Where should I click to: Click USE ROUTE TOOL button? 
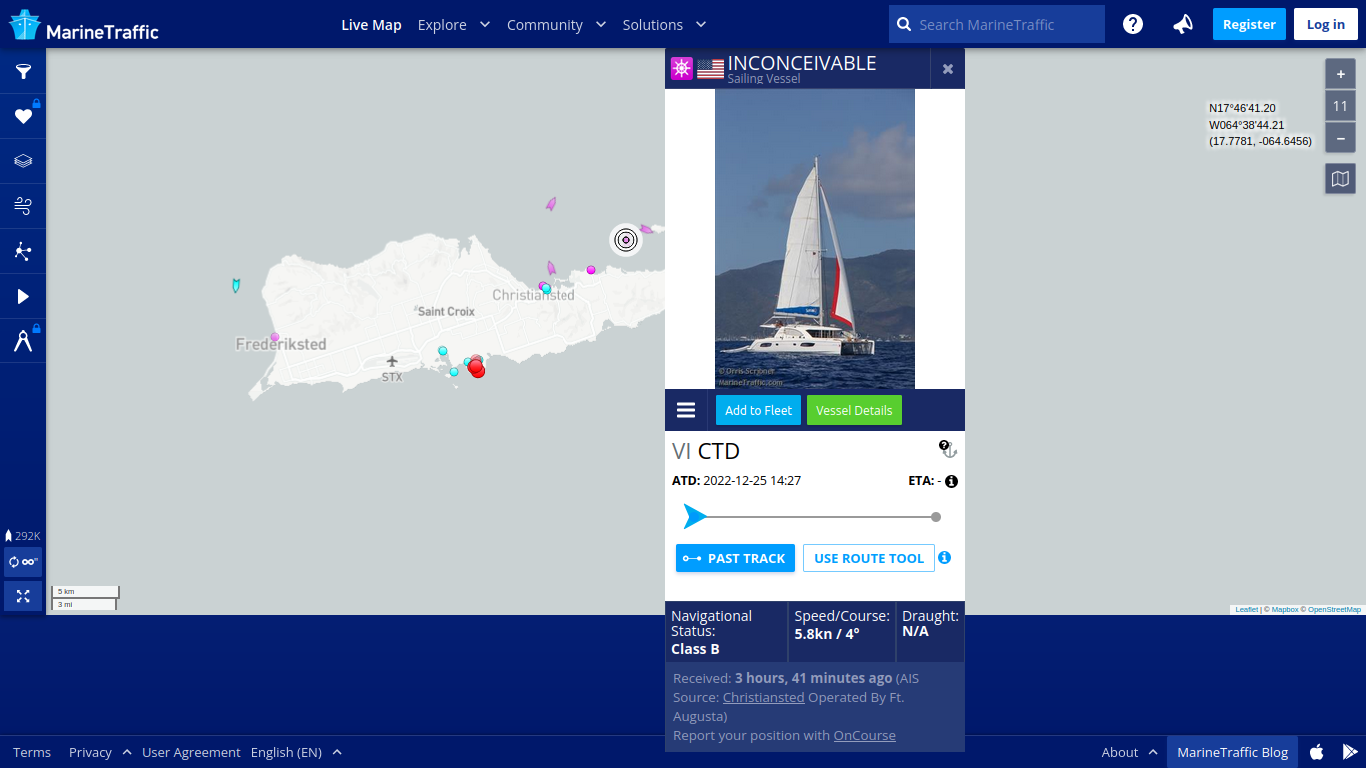869,558
